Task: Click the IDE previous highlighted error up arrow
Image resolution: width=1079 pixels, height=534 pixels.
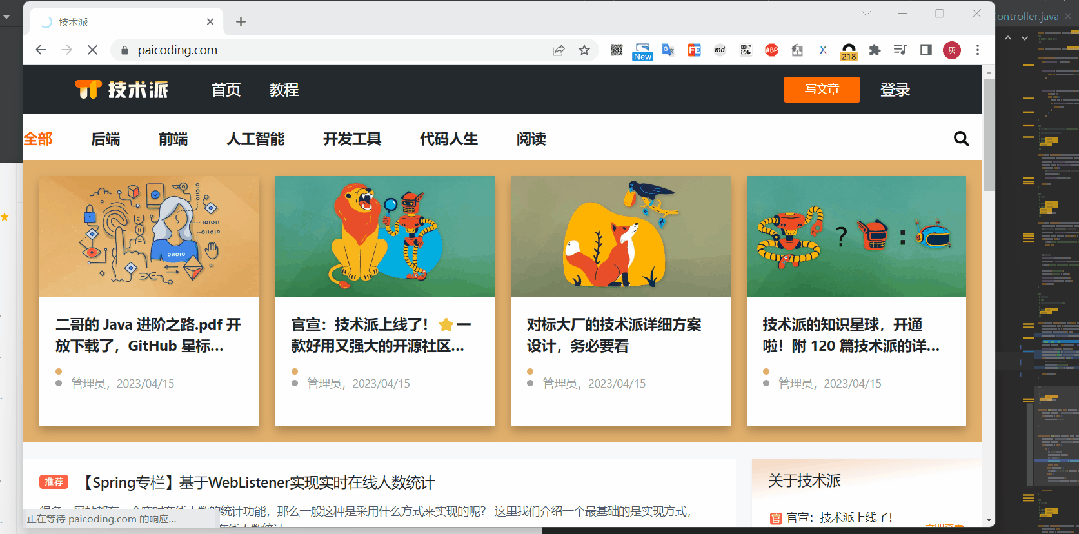Action: (1008, 39)
